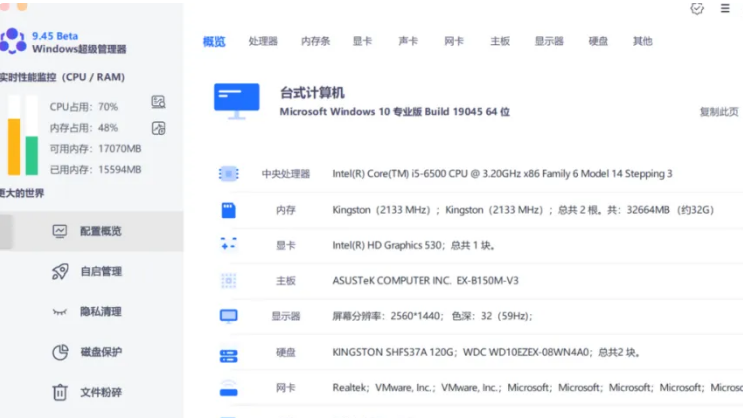743x418 pixels.
Task: Switch to the 处理器 tab
Action: click(x=263, y=42)
